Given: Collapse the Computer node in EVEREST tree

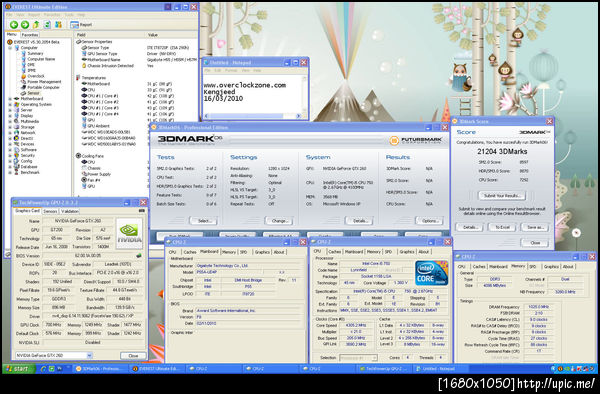Looking at the screenshot, I should (10, 48).
